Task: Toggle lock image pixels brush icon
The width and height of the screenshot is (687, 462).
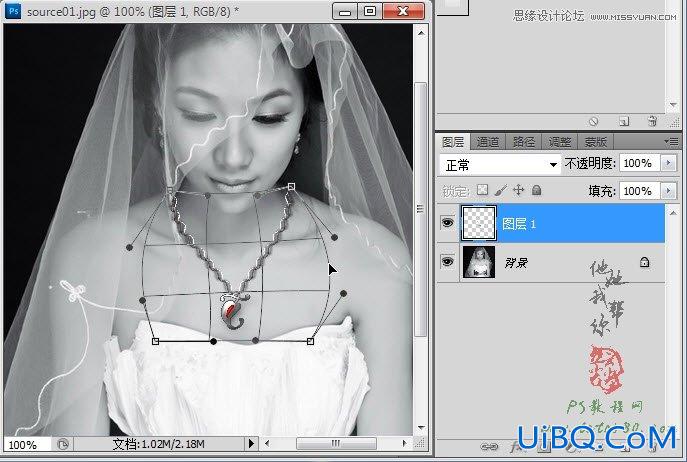Action: tap(500, 190)
